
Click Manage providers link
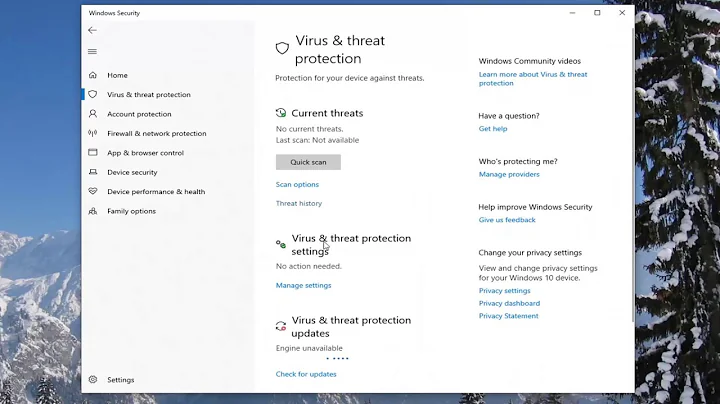tap(509, 175)
